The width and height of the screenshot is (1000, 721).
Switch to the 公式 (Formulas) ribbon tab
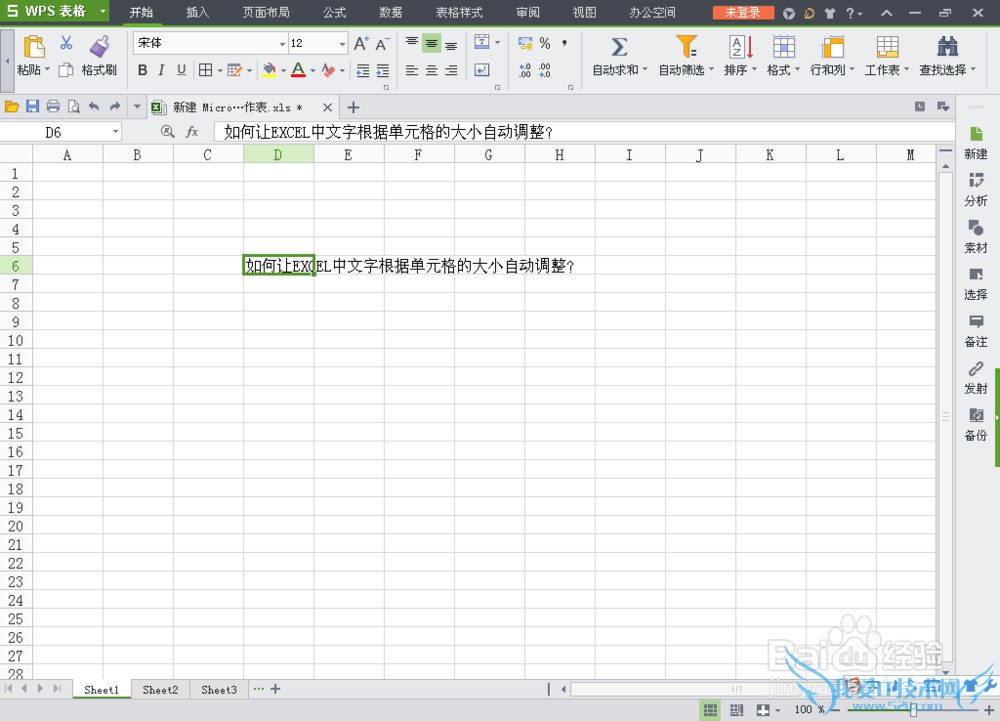[334, 13]
